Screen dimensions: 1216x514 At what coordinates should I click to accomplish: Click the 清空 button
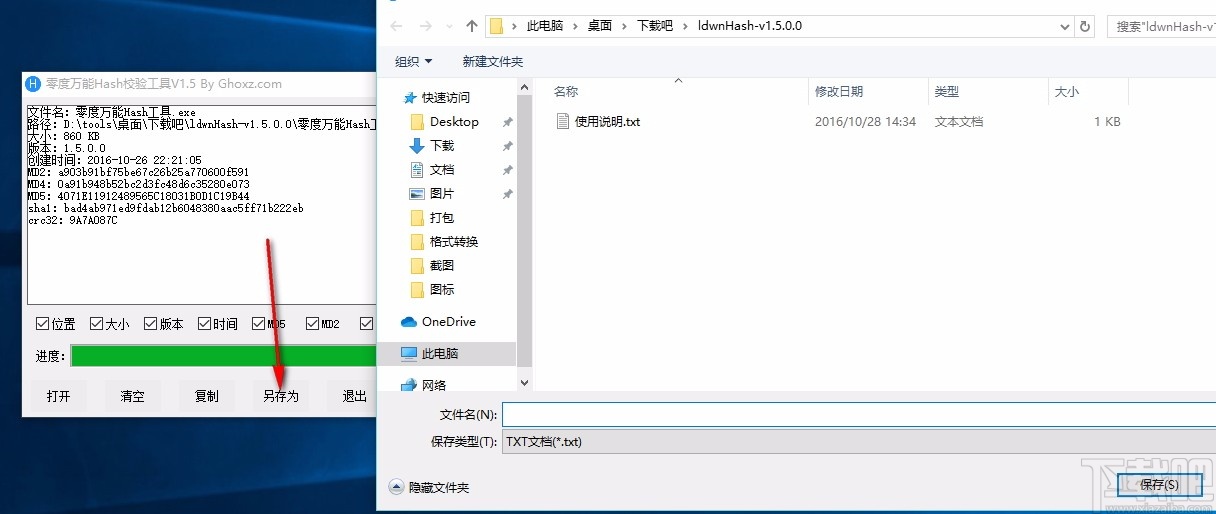coord(133,396)
